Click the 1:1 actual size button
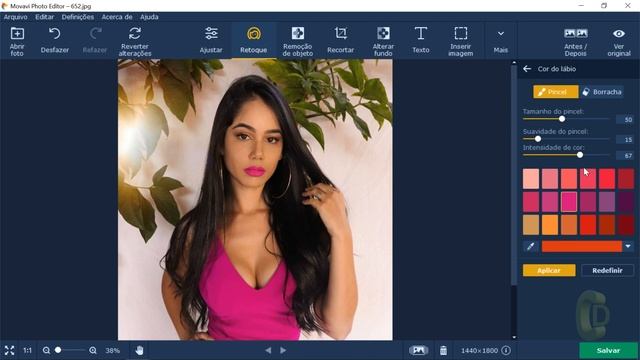This screenshot has width=640, height=360. (27, 350)
